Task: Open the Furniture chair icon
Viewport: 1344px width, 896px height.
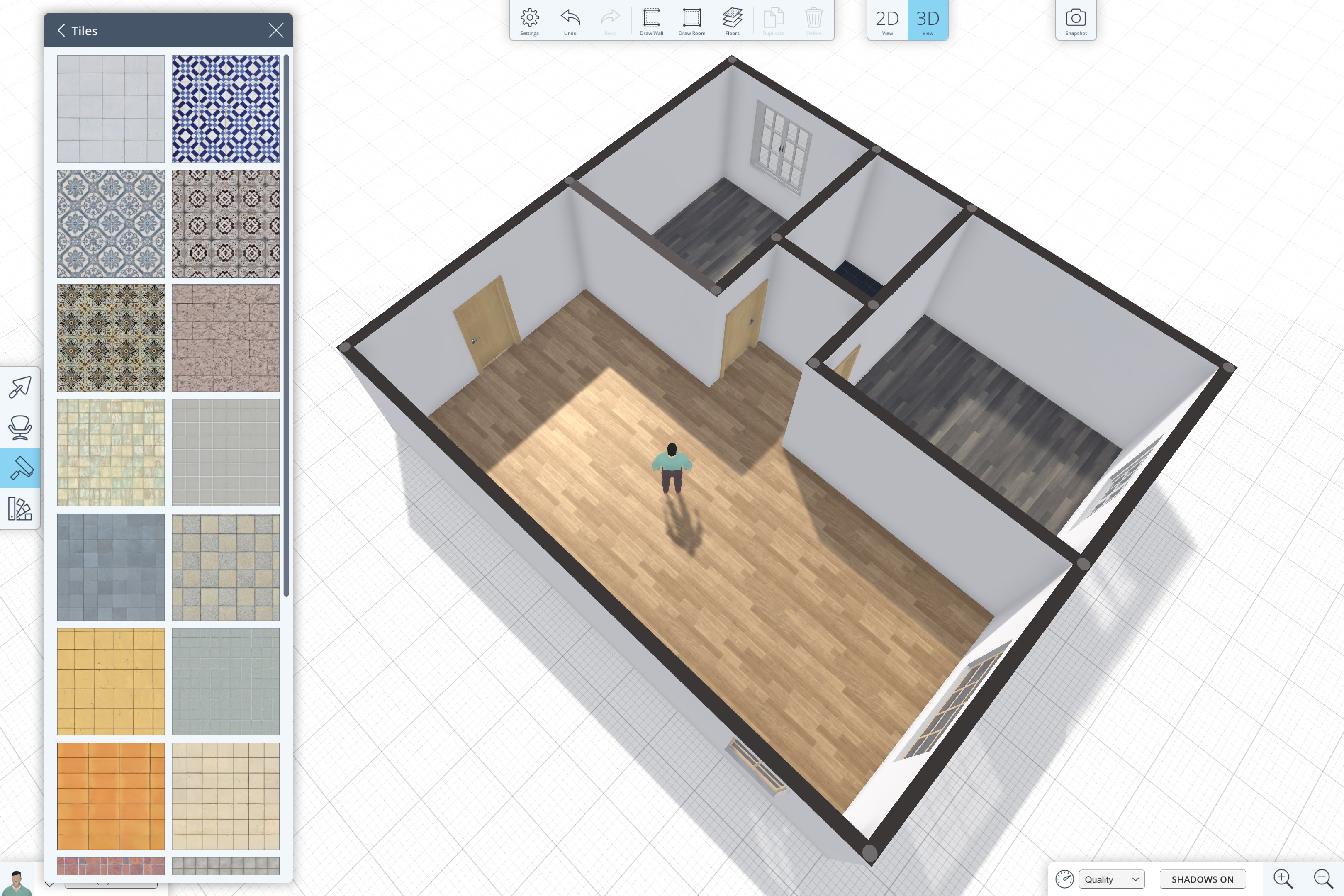Action: click(20, 428)
